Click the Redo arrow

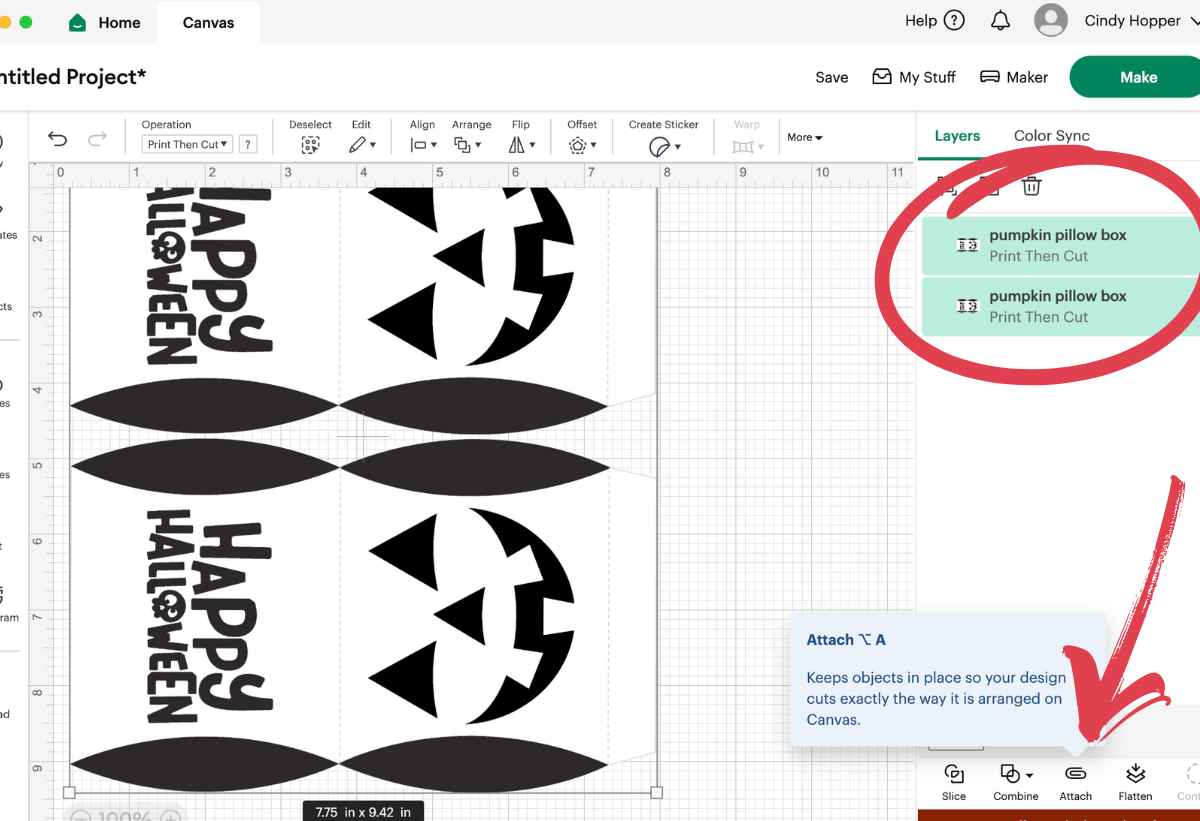pos(97,140)
